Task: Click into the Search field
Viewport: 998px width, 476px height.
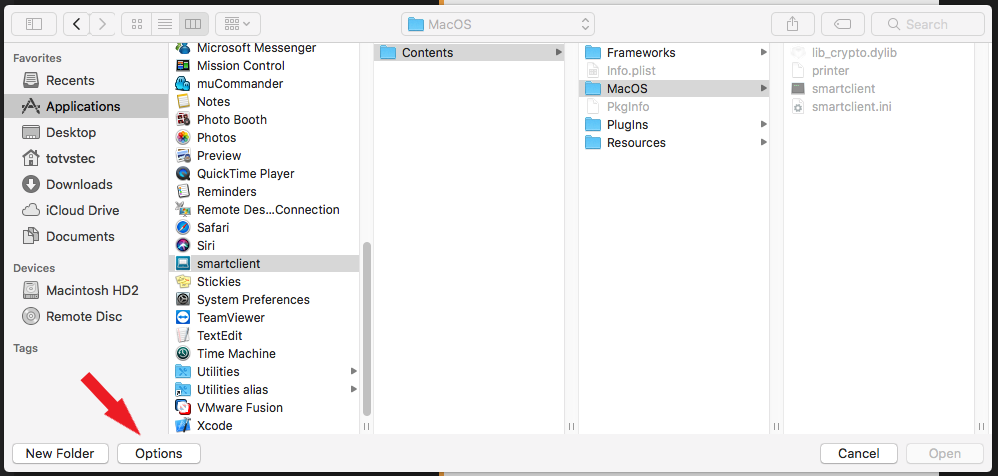Action: pyautogui.click(x=927, y=24)
